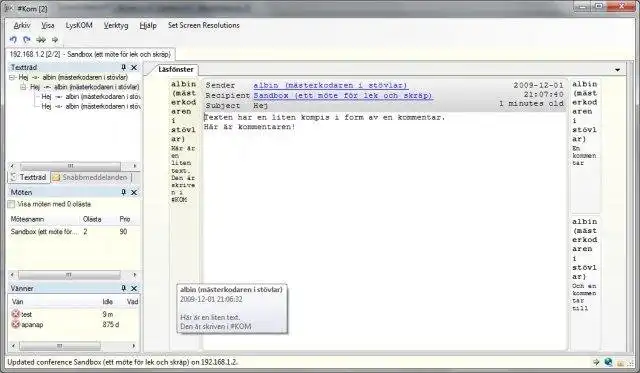Viewport: 640px width, 373px height.
Task: Select friend row test
Action: 73,314
